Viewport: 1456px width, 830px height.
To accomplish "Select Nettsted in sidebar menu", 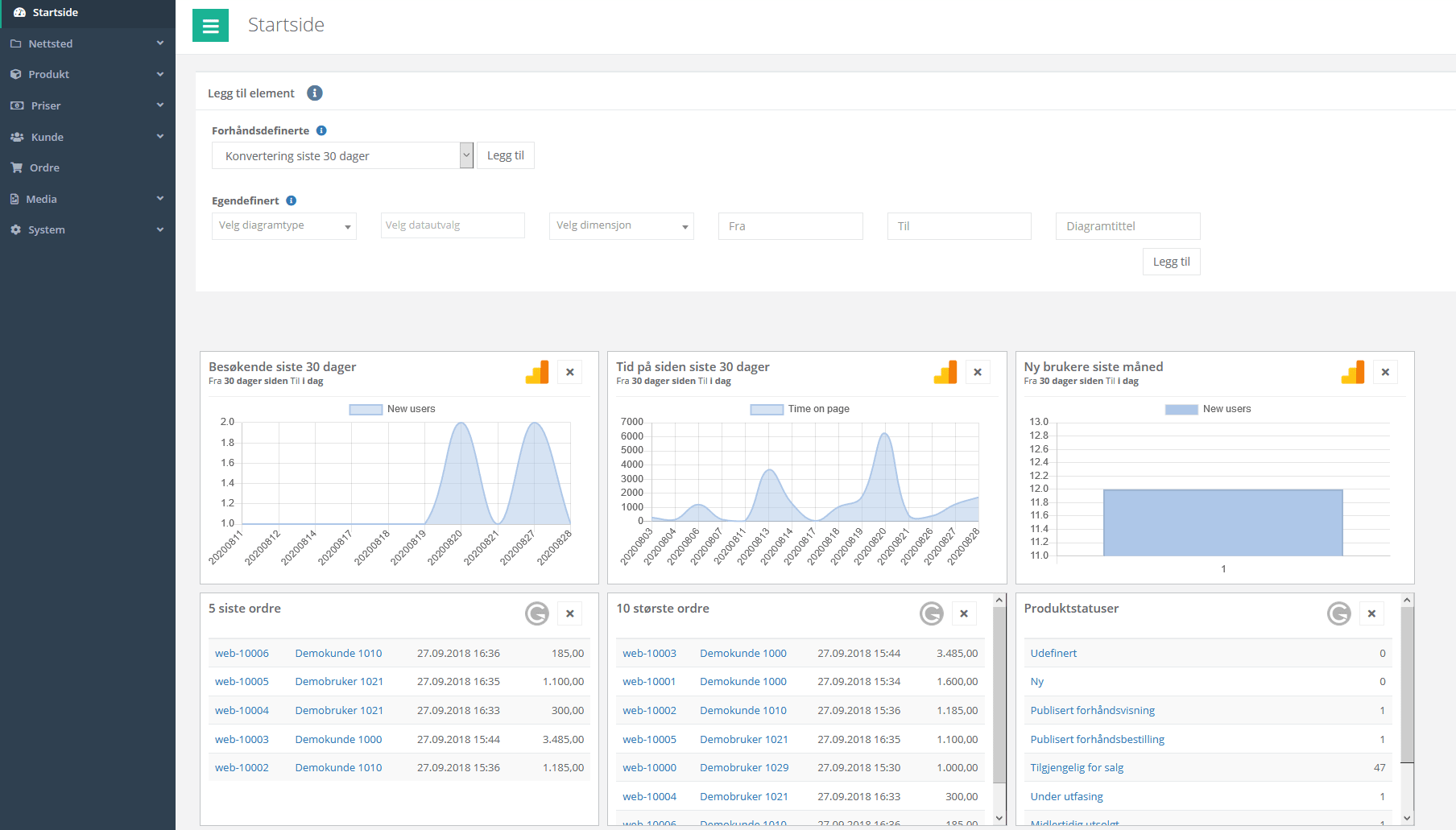I will pos(88,43).
